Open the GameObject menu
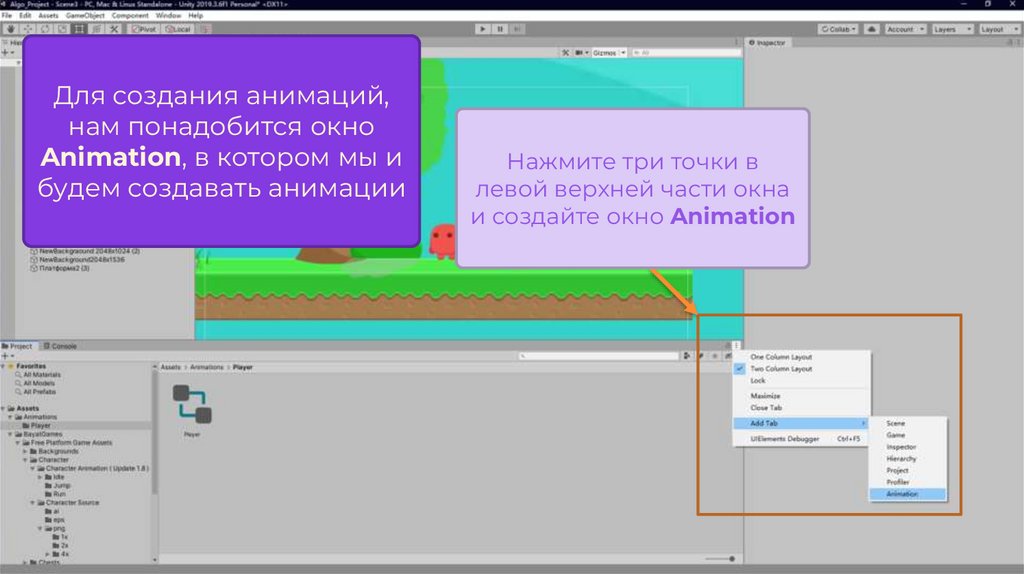The width and height of the screenshot is (1024, 574). coord(84,16)
